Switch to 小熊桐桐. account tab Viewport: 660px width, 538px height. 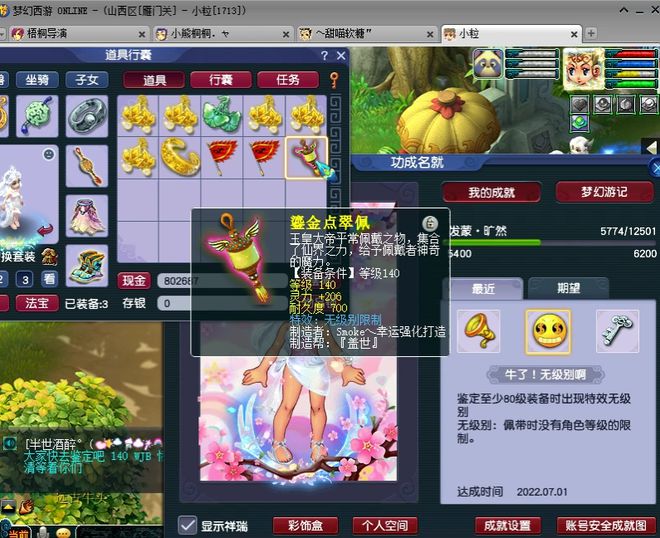[223, 34]
